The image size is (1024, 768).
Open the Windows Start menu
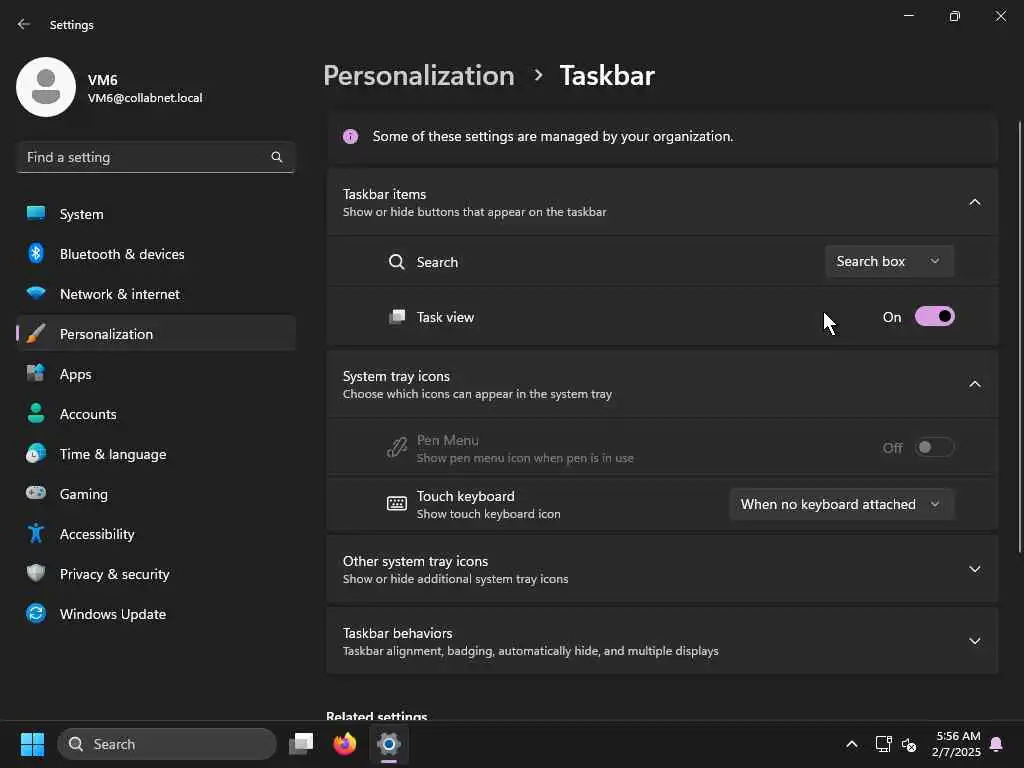(x=32, y=744)
